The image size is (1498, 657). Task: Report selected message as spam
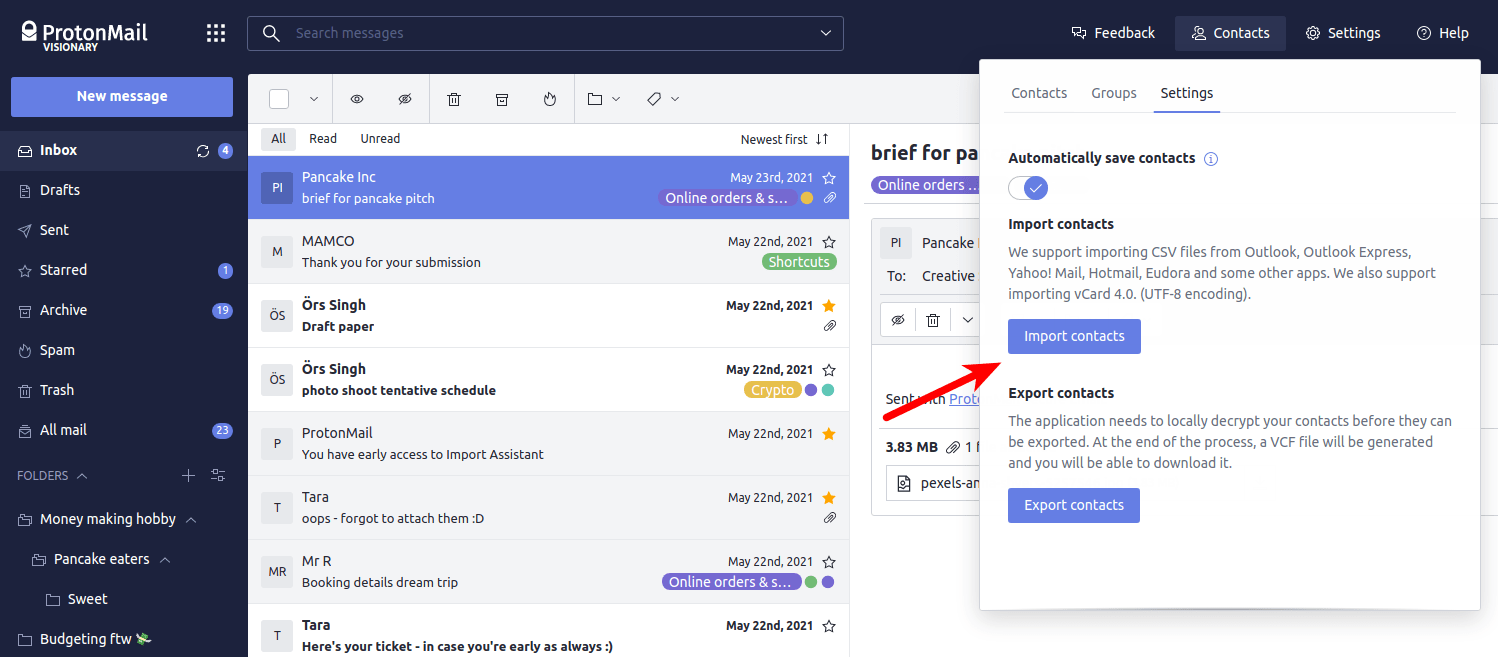coord(549,98)
